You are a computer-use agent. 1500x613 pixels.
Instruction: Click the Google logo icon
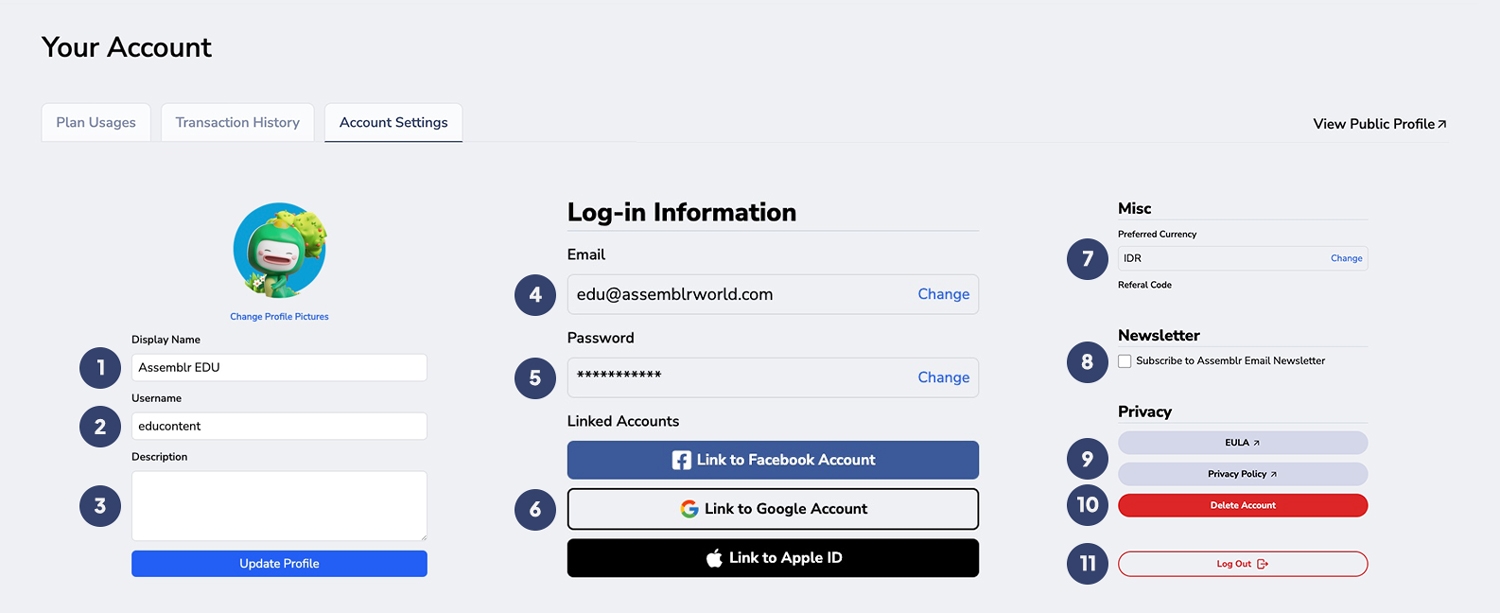coord(689,509)
